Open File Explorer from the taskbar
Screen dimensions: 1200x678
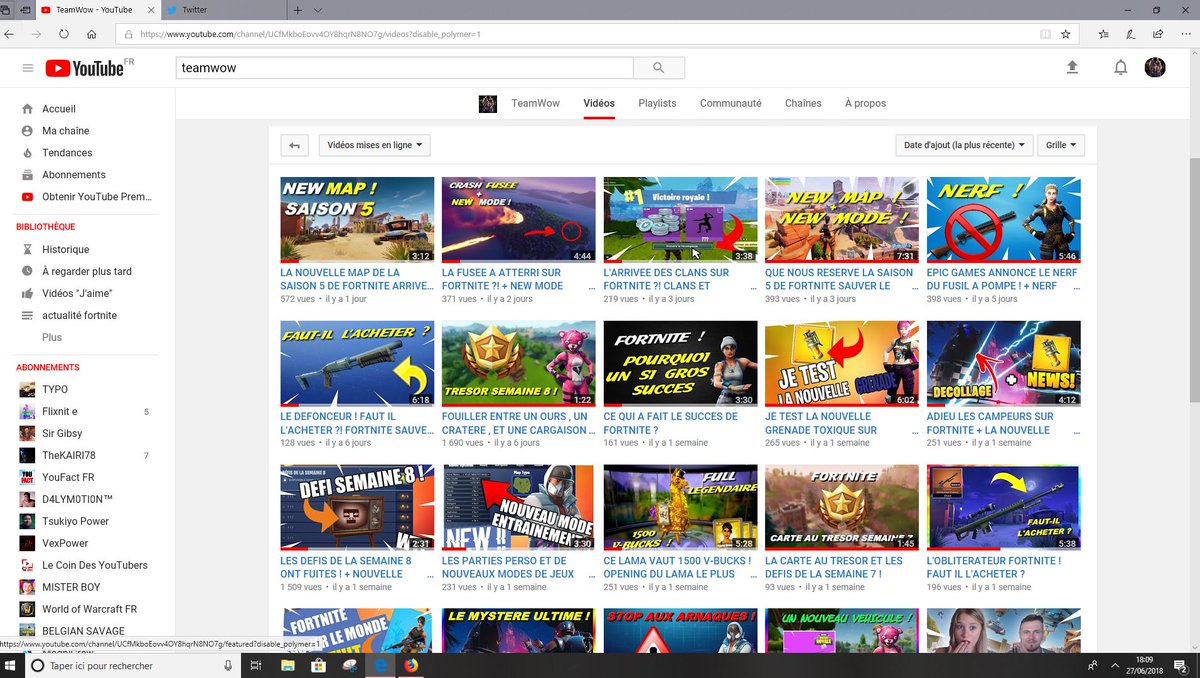click(x=287, y=665)
